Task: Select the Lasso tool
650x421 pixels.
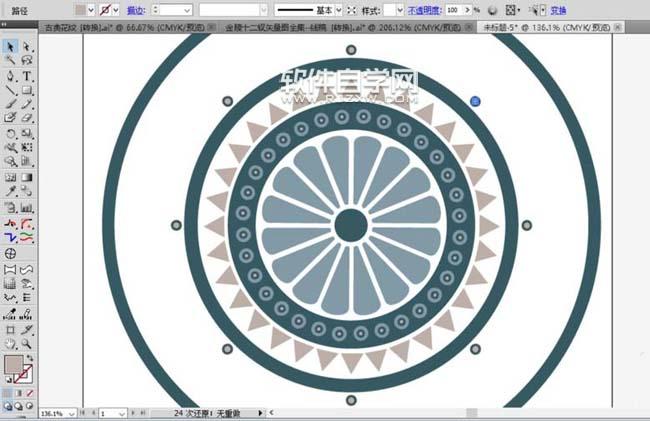Action: click(x=27, y=60)
